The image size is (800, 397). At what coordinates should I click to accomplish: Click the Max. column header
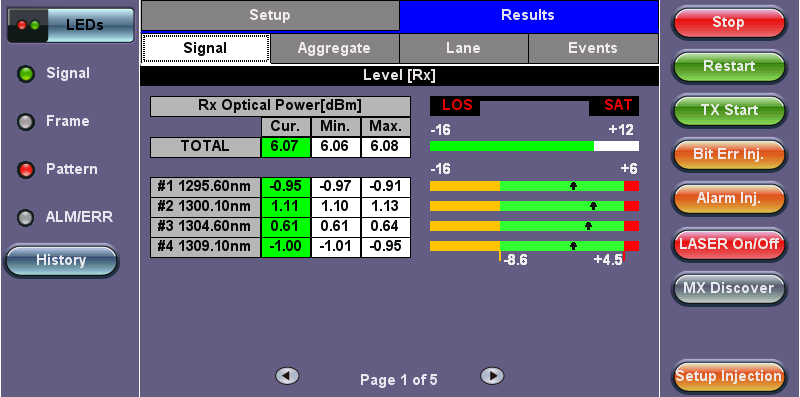[386, 127]
